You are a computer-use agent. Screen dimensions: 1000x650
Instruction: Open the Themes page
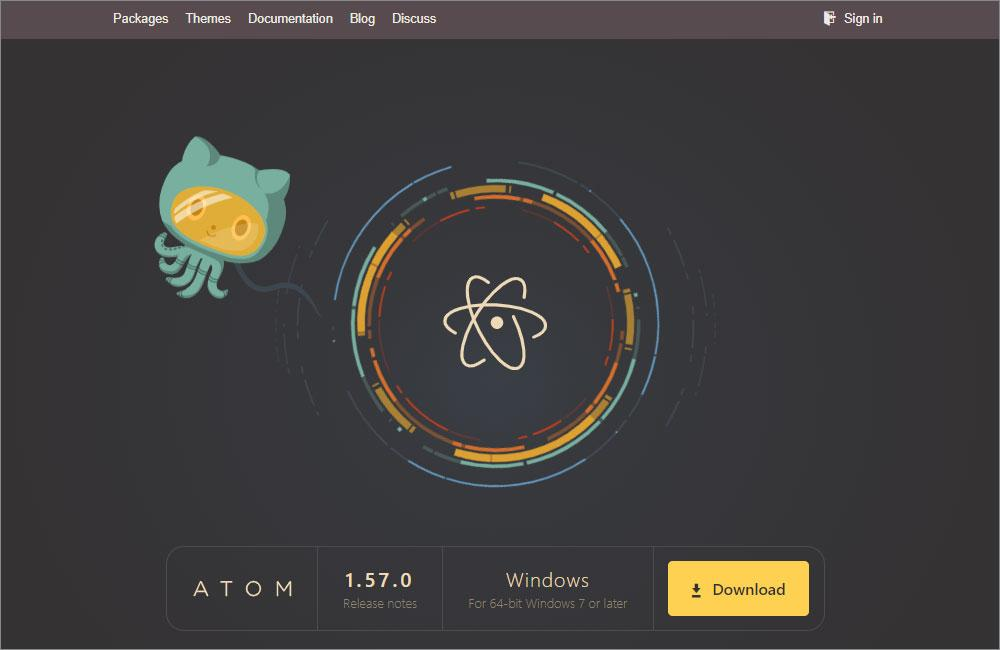(x=208, y=18)
